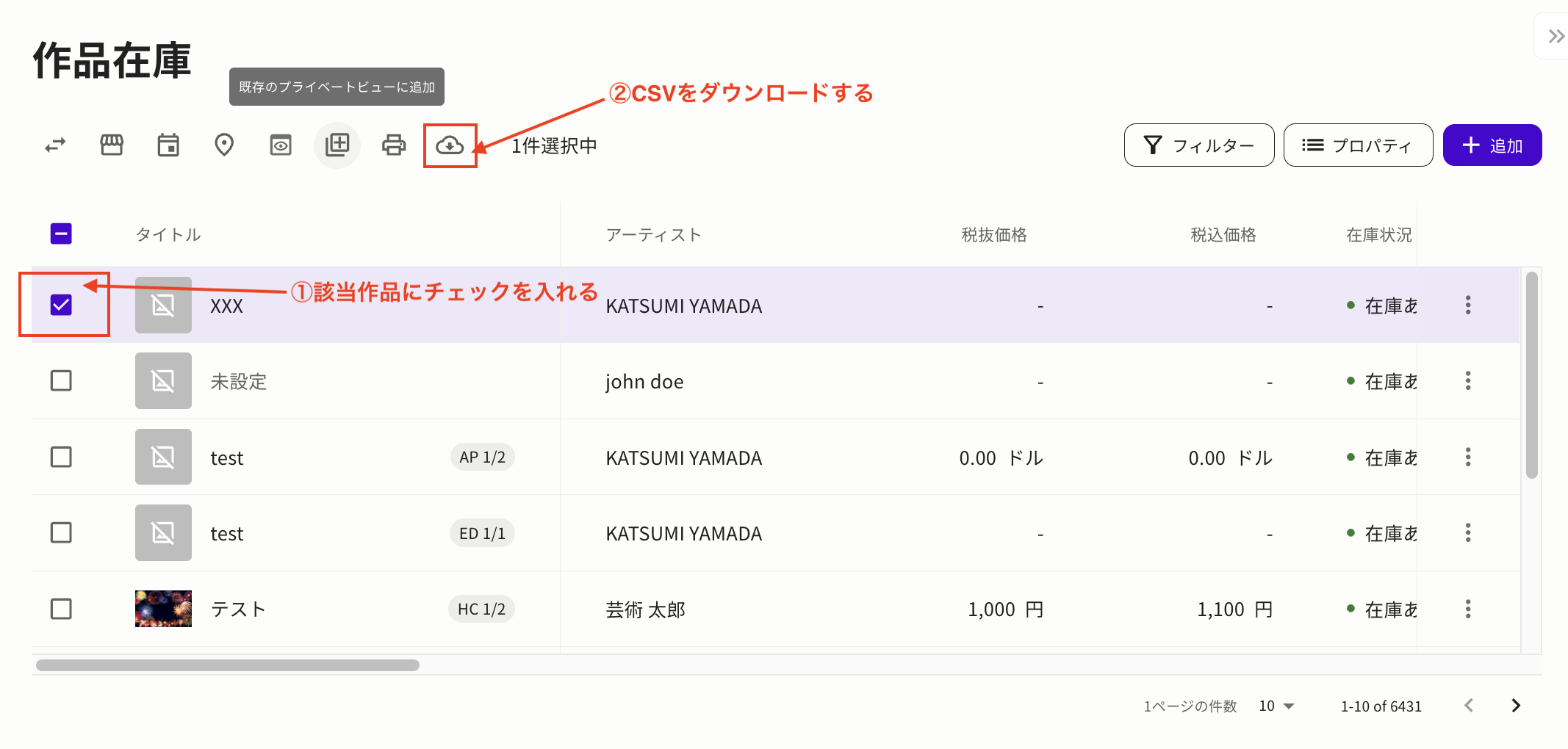Sort by 税抜価格 column header
The image size is (1568, 749).
click(x=994, y=234)
